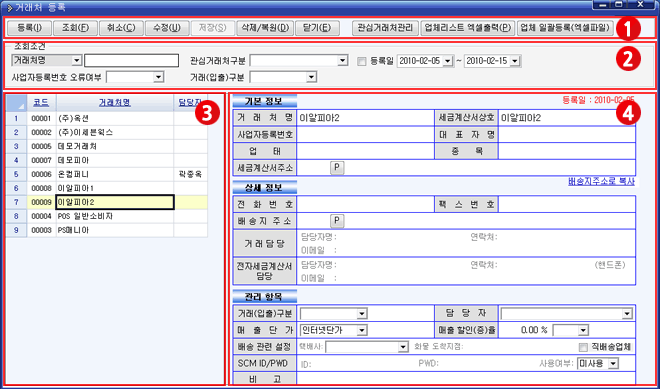660x389 pixels.
Task: Sort list by 코드 column header
Action: pos(41,102)
